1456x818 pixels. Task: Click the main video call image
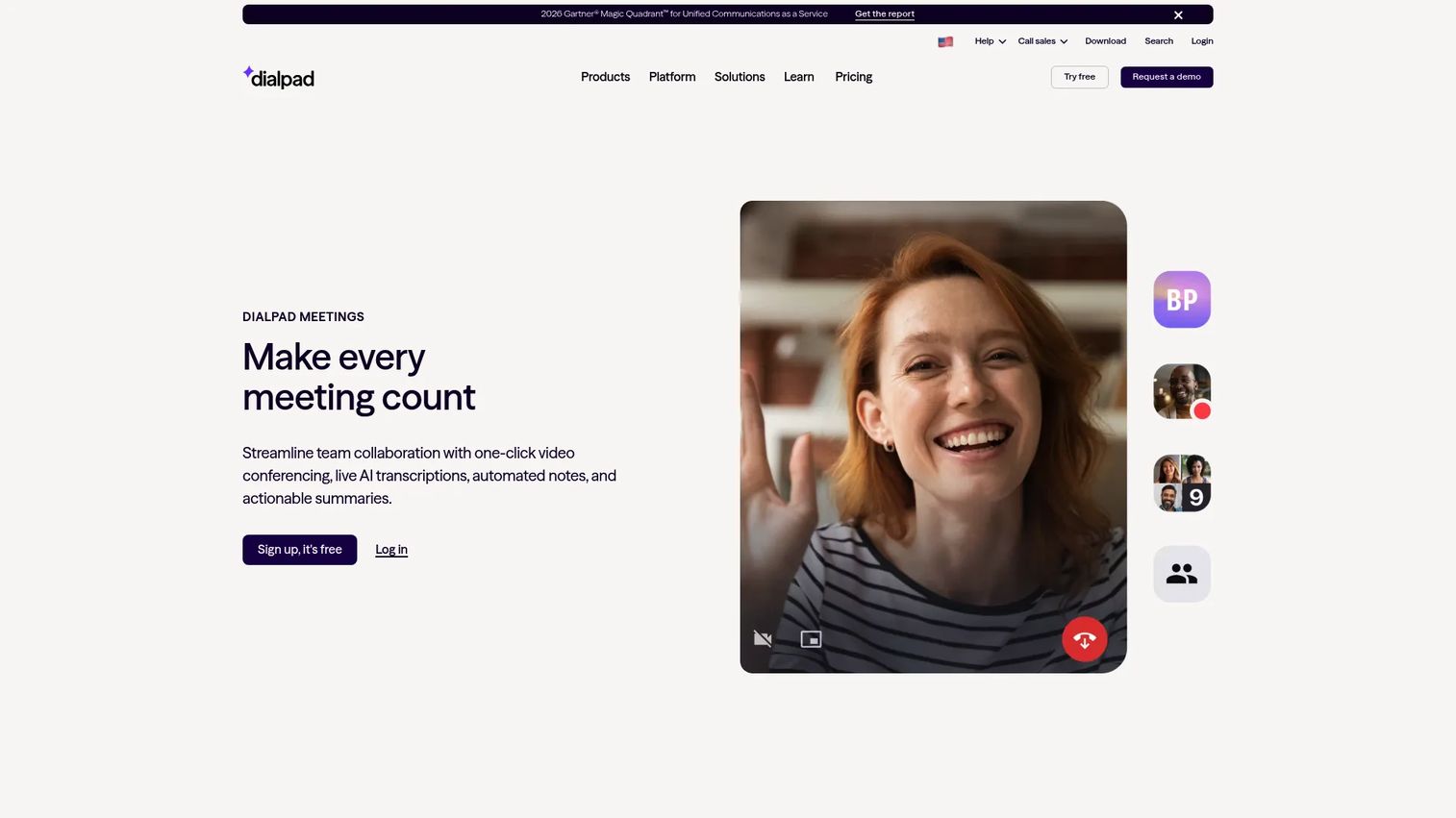coord(933,437)
